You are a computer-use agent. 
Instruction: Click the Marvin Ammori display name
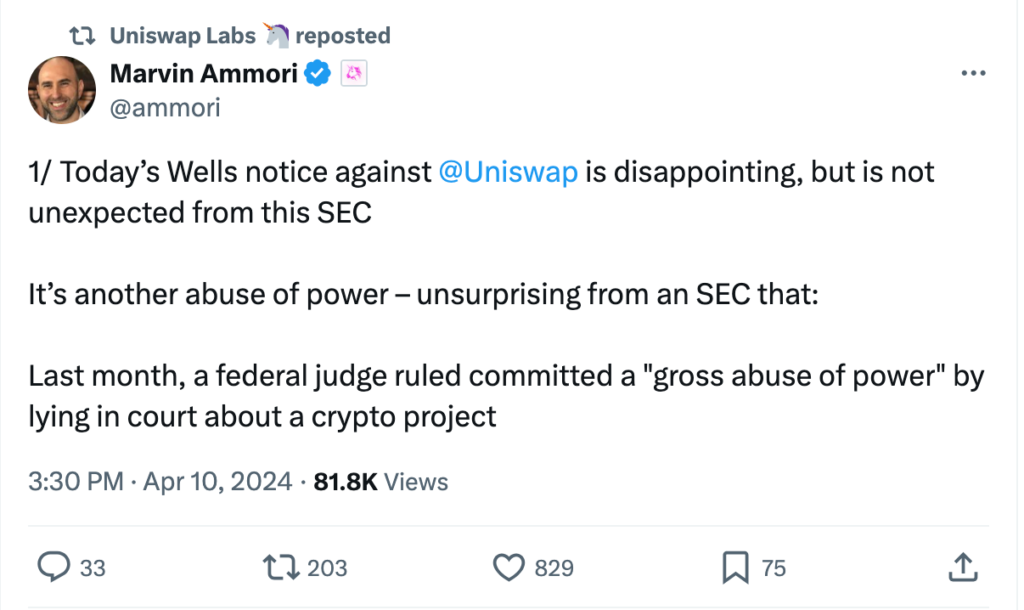click(203, 73)
